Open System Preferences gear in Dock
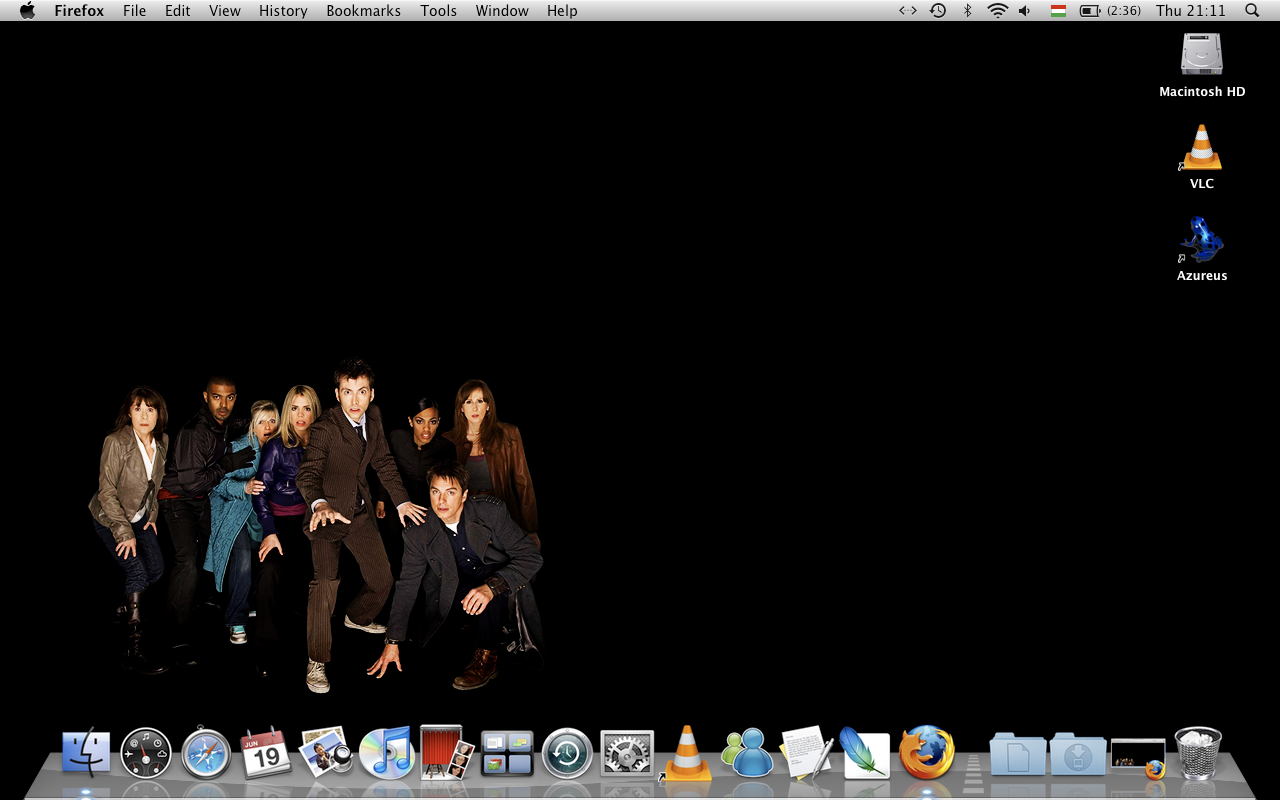 click(627, 753)
